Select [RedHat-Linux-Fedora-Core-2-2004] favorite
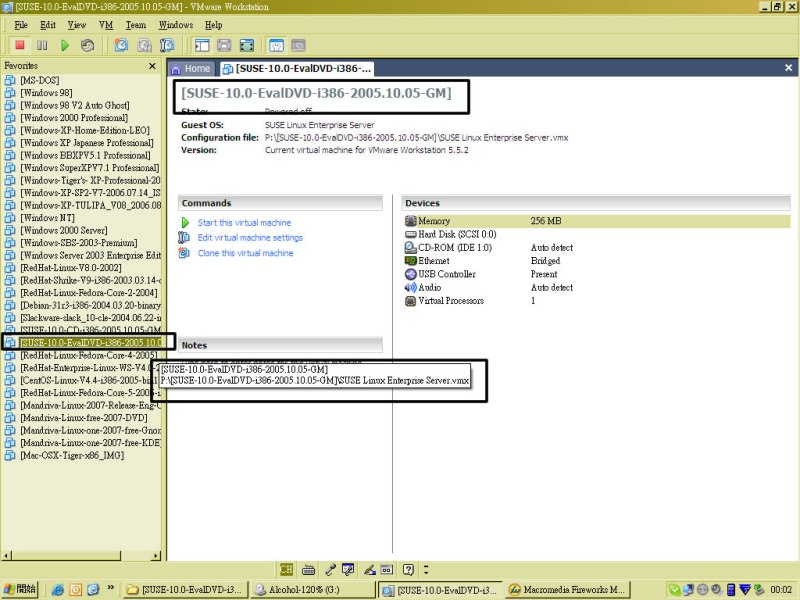The width and height of the screenshot is (800, 600). (x=89, y=293)
